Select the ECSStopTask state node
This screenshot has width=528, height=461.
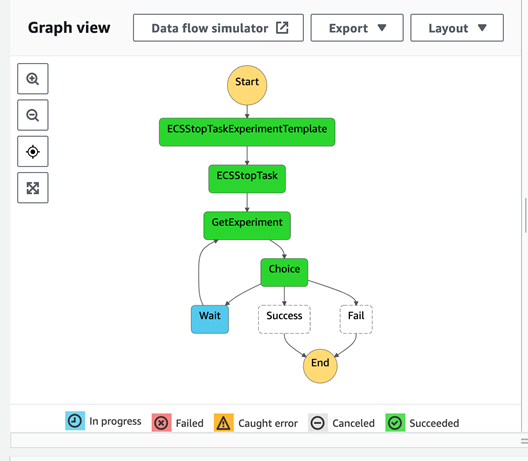tap(247, 179)
